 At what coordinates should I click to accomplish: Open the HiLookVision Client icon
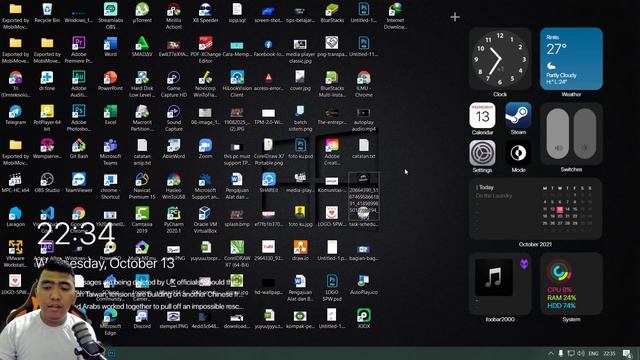[237, 83]
